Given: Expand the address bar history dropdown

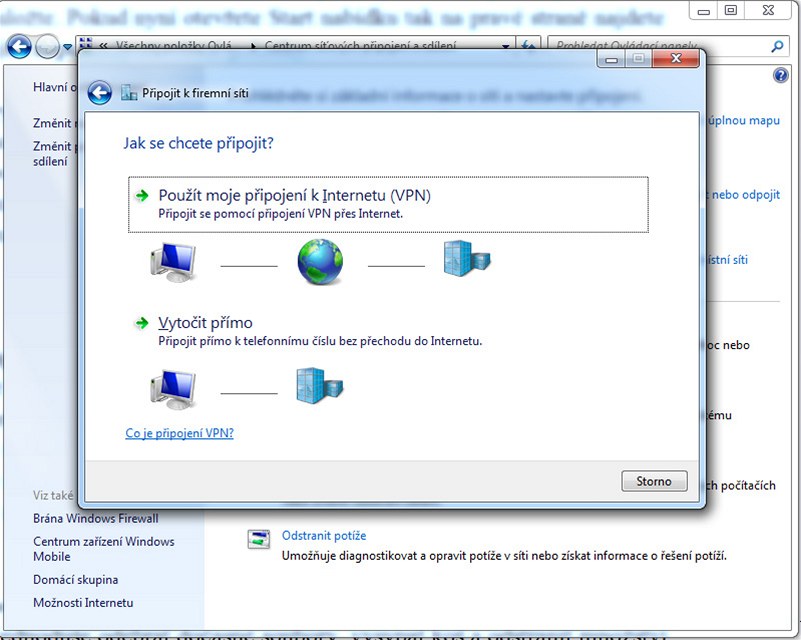Looking at the screenshot, I should click(x=506, y=46).
